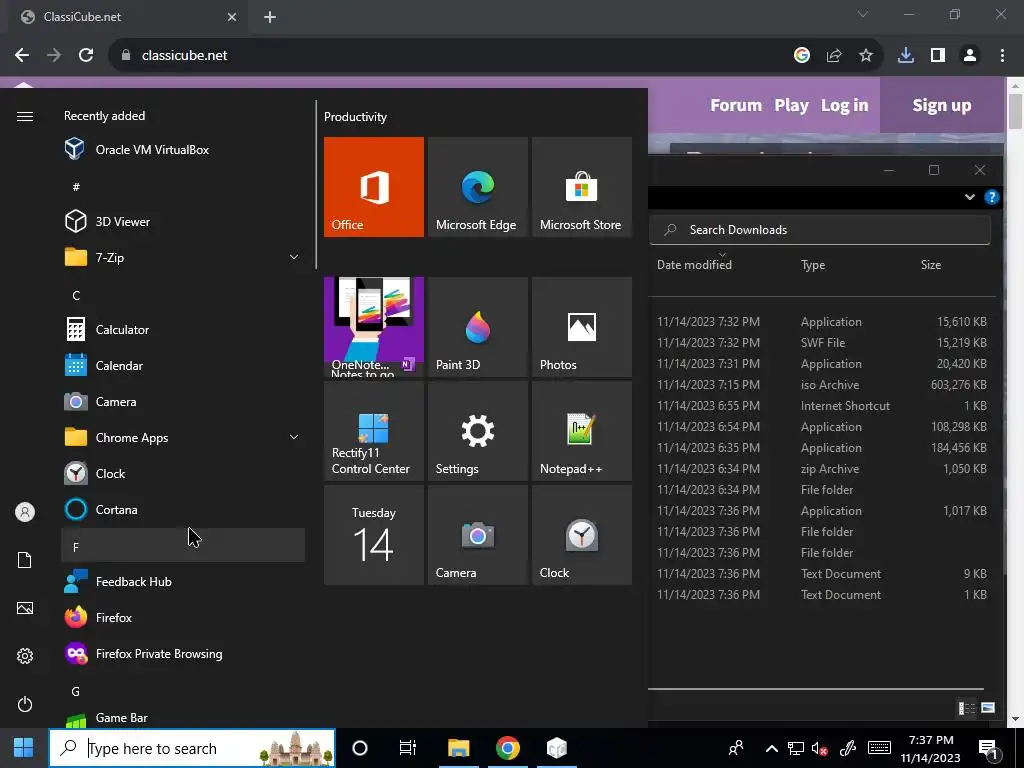Click the Windows Start button
The height and width of the screenshot is (768, 1024).
coord(24,748)
